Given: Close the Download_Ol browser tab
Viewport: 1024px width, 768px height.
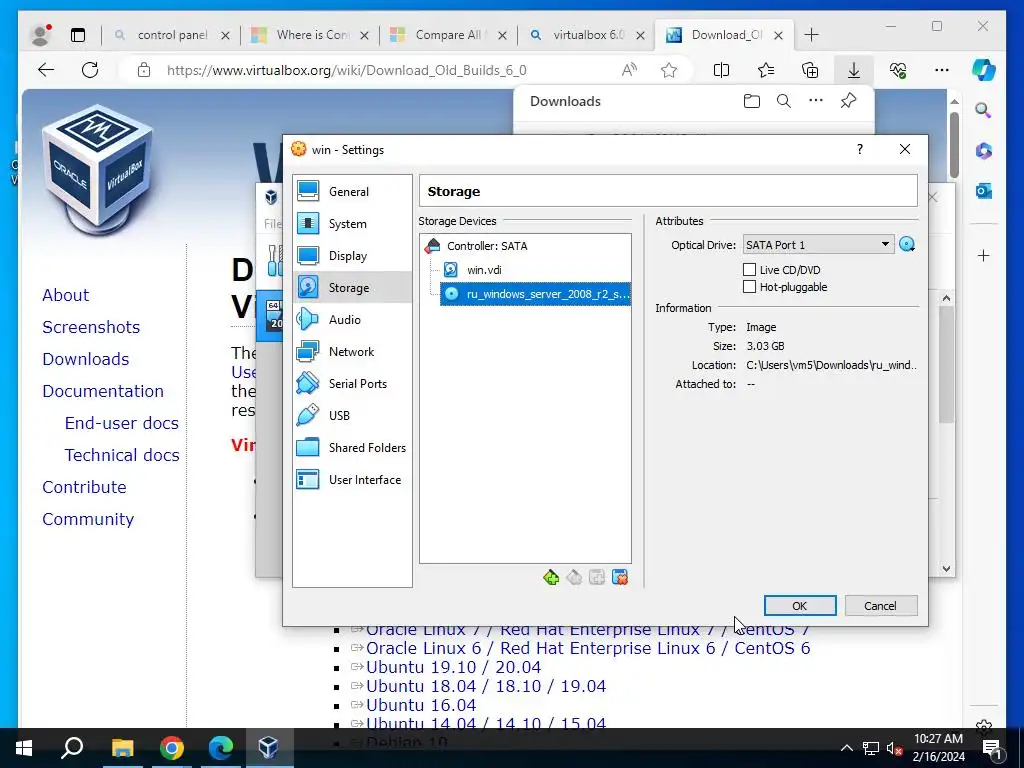Looking at the screenshot, I should [778, 35].
